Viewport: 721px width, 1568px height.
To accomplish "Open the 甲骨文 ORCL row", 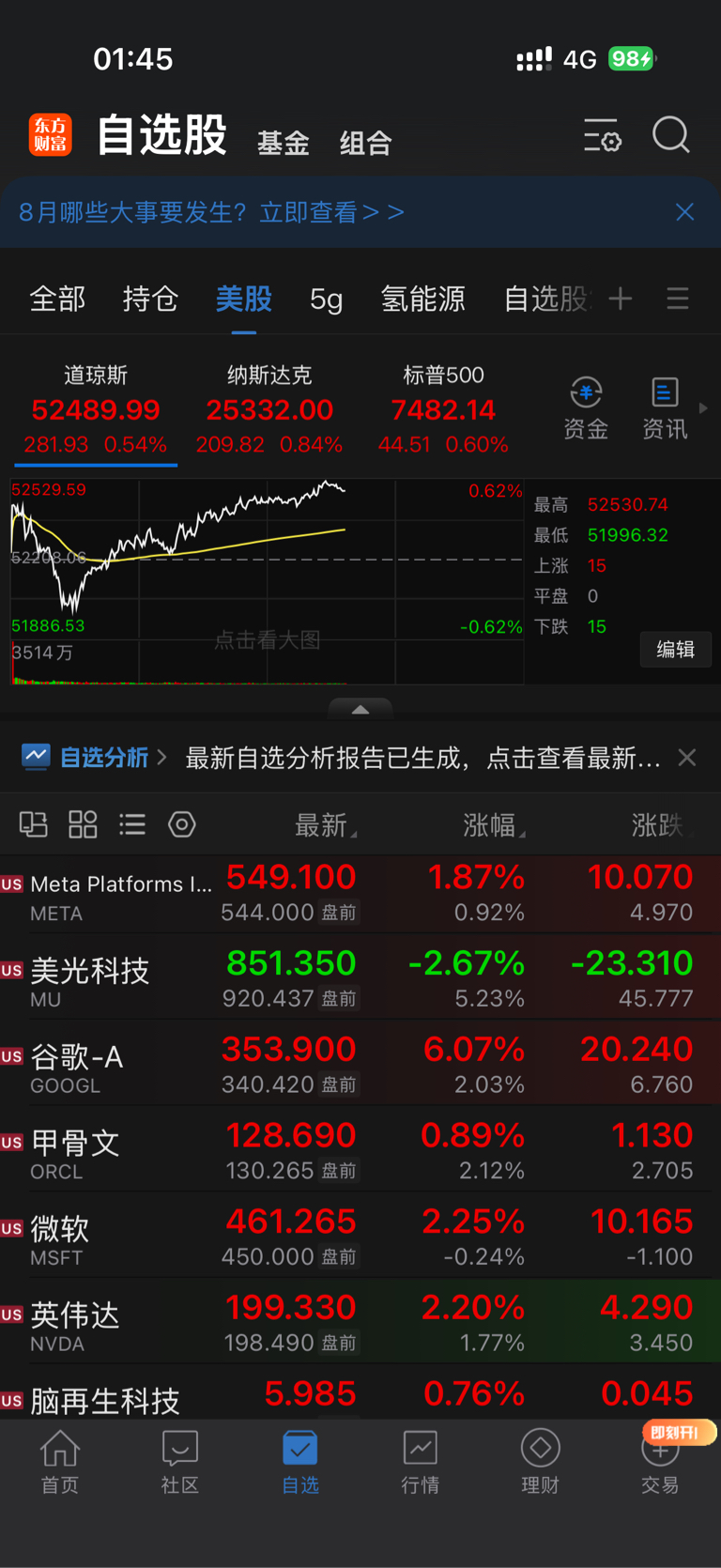I will (360, 1152).
